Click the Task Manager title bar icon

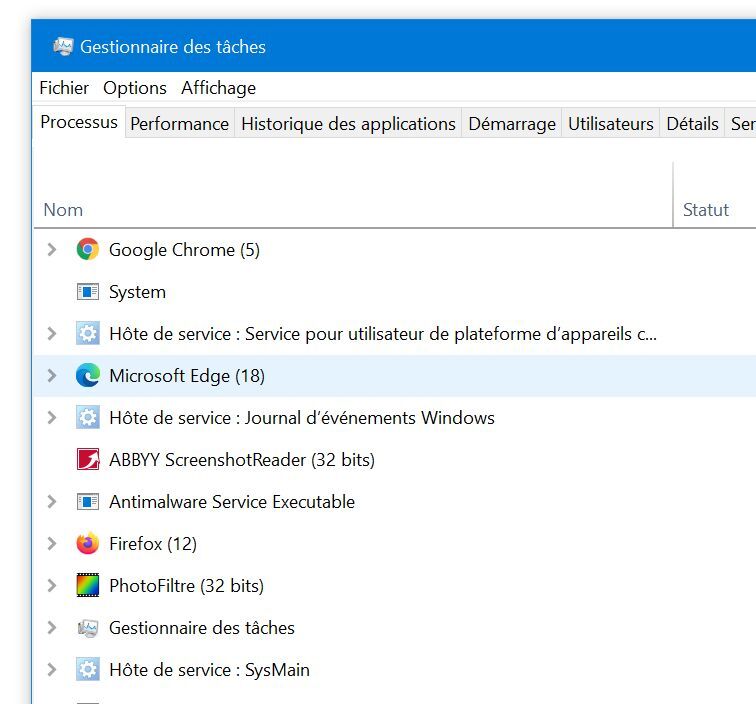pos(63,47)
